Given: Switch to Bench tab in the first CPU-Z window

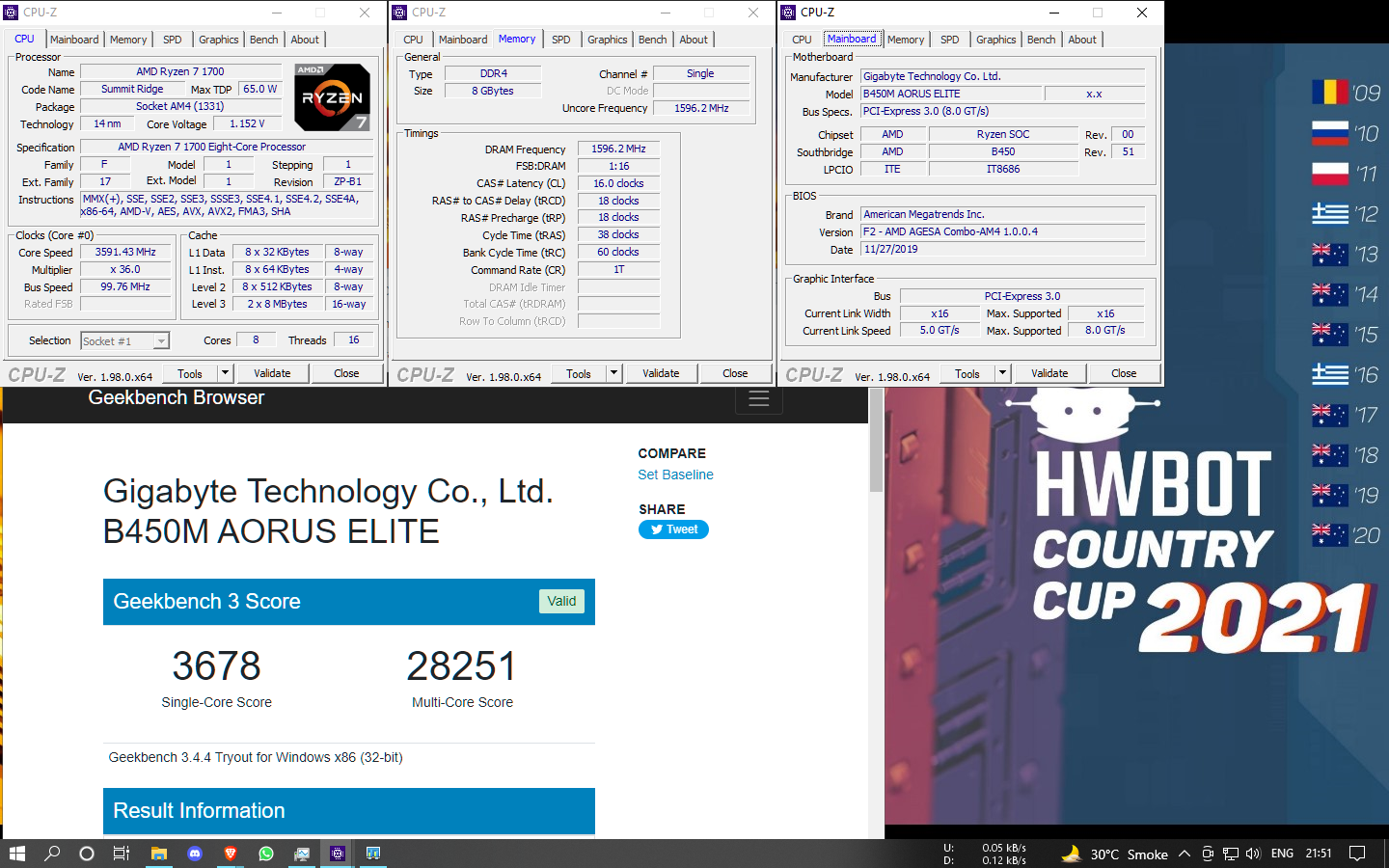Looking at the screenshot, I should coord(264,40).
